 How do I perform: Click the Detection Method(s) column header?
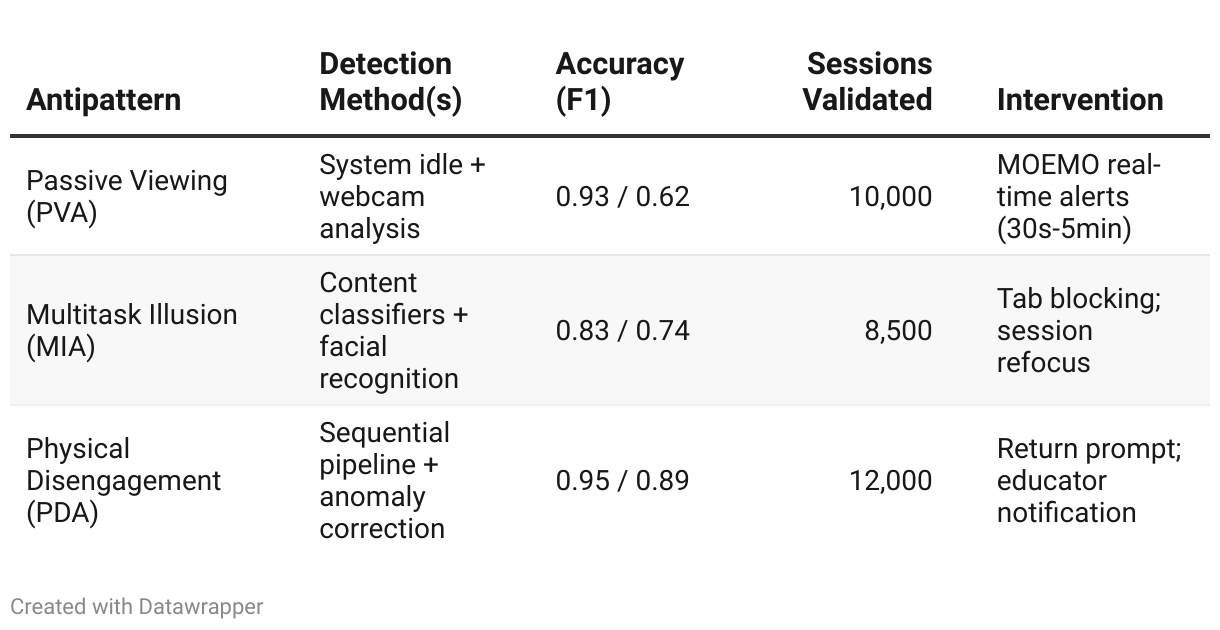pyautogui.click(x=391, y=82)
